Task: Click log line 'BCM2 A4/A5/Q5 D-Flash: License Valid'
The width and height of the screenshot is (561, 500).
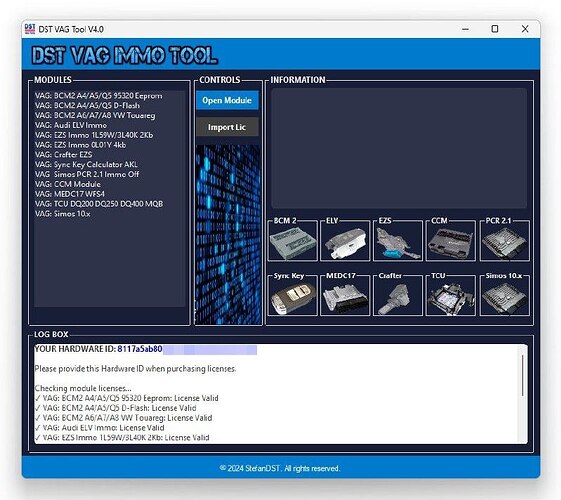Action: point(116,408)
